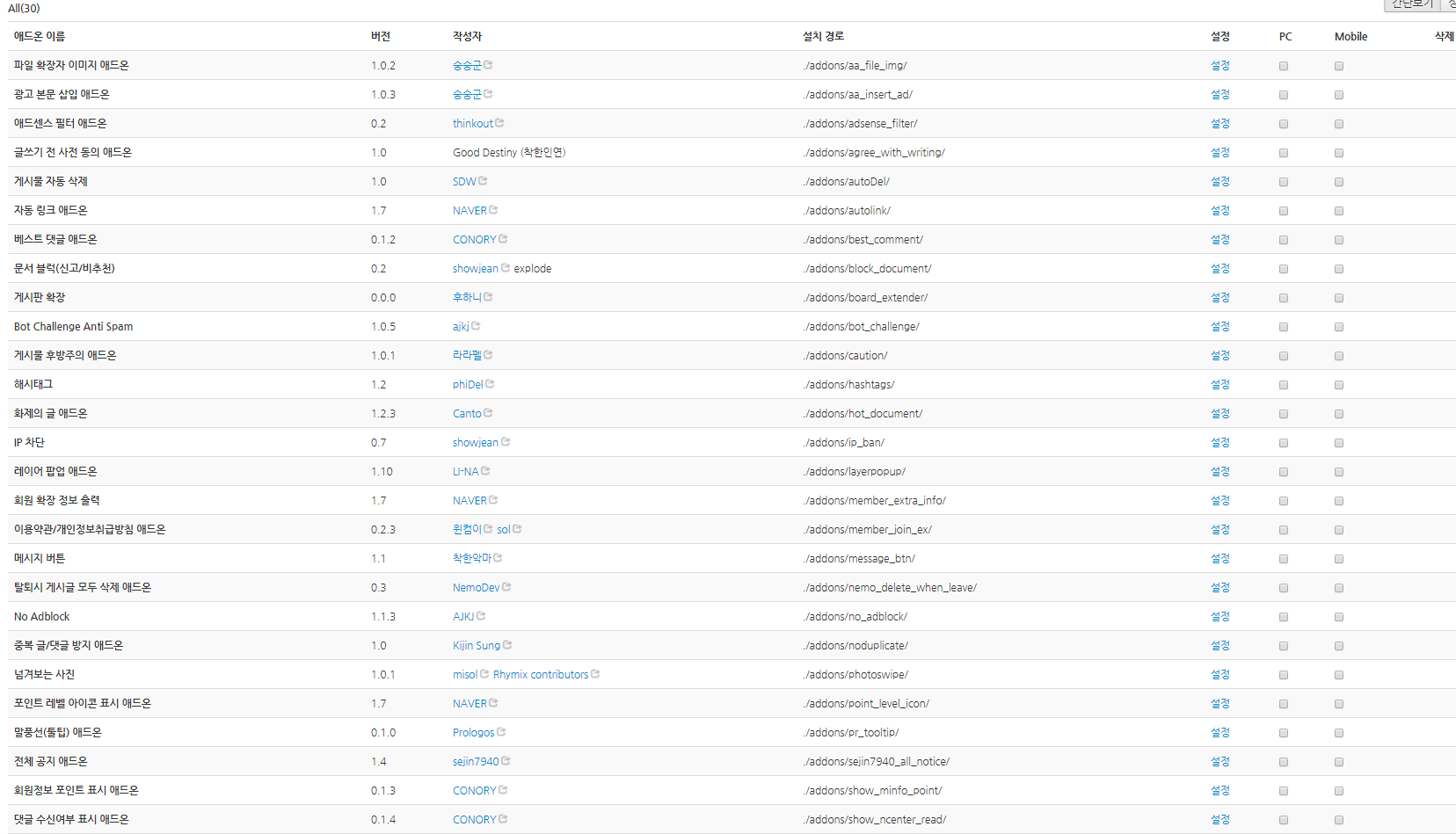The height and width of the screenshot is (834, 1456).
Task: Click external link icon beside thinkout author
Action: pos(499,123)
